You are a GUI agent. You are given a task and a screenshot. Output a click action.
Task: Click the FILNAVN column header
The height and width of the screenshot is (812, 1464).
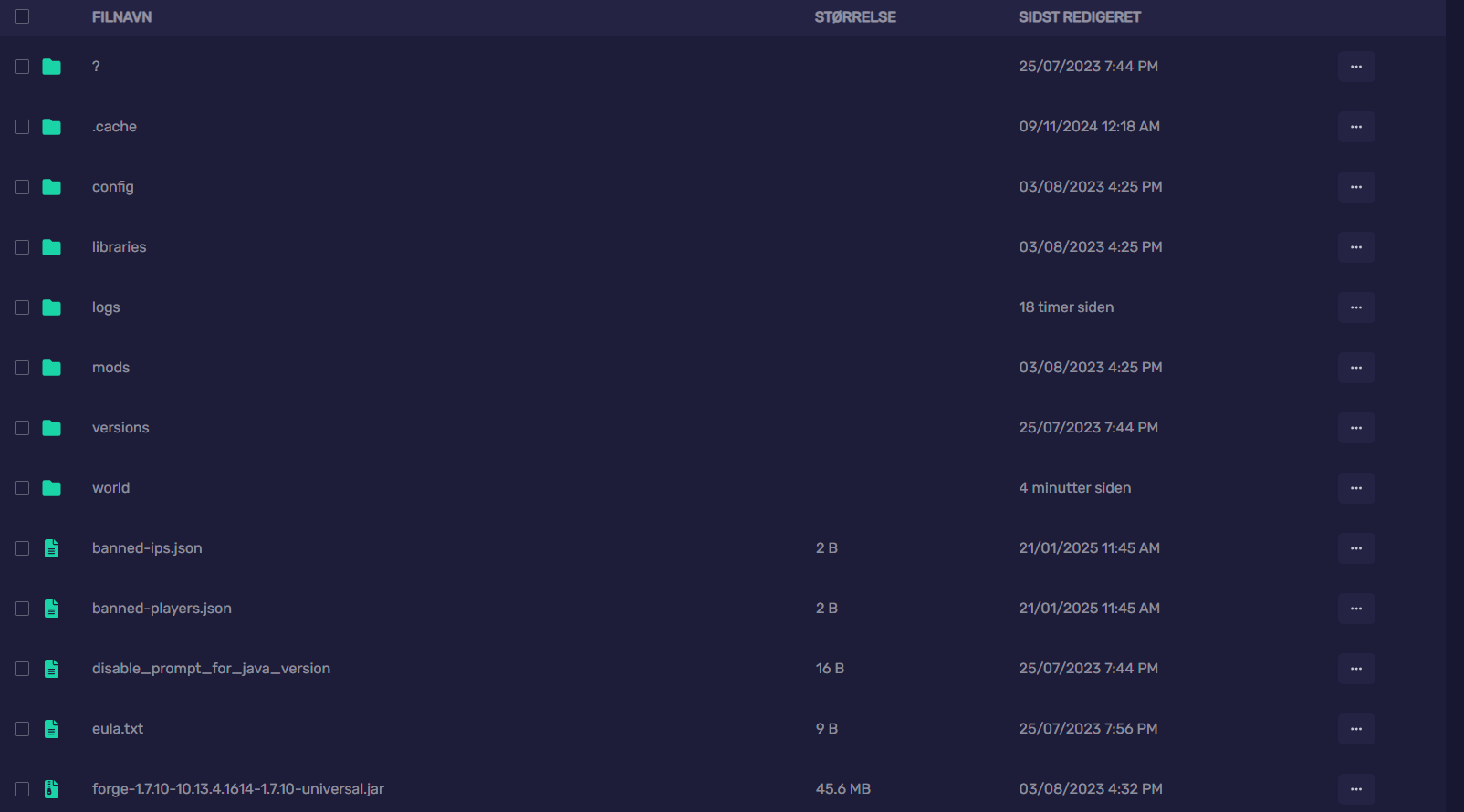coord(121,17)
